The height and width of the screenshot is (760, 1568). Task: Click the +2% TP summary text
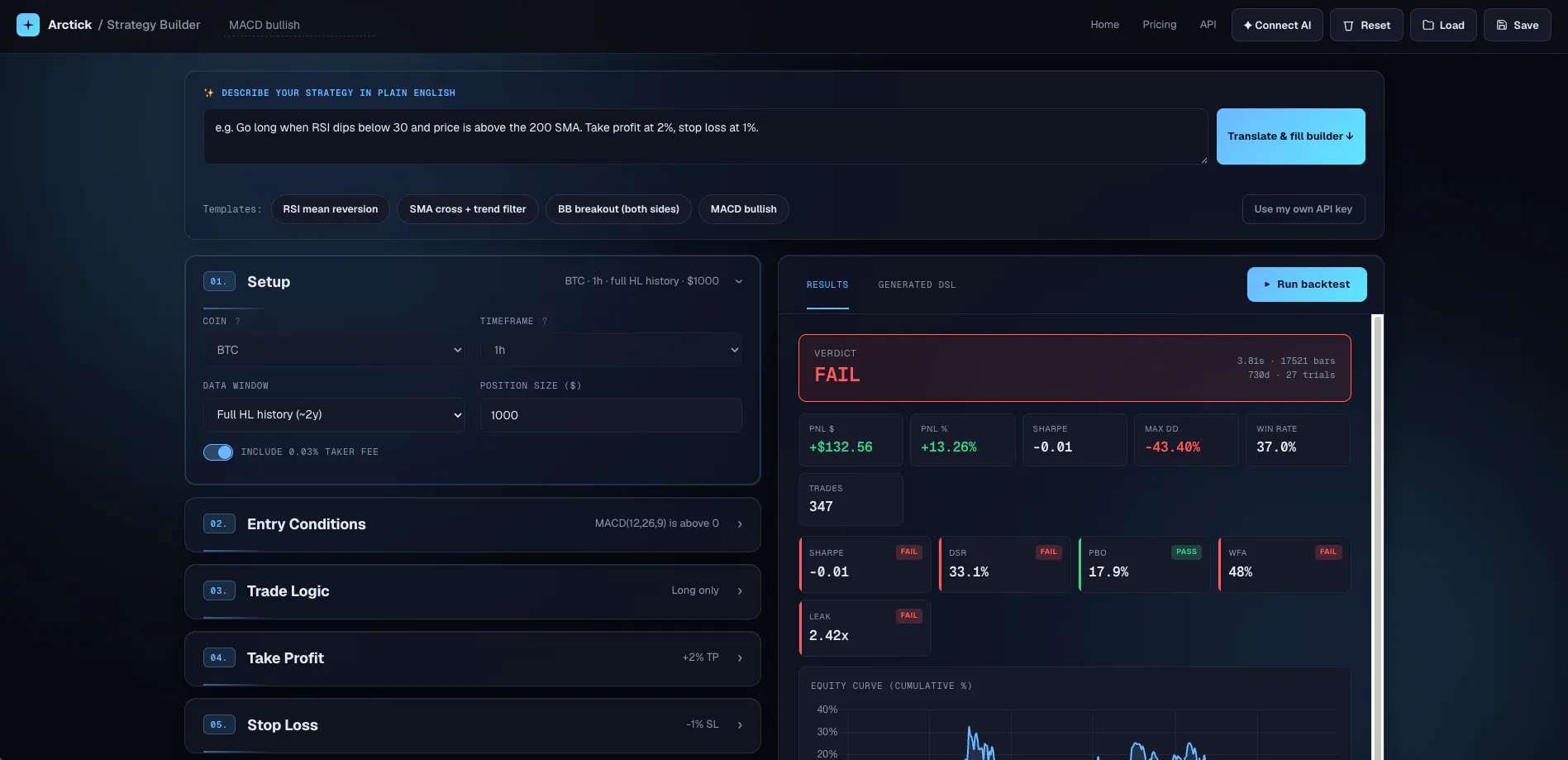click(x=700, y=657)
